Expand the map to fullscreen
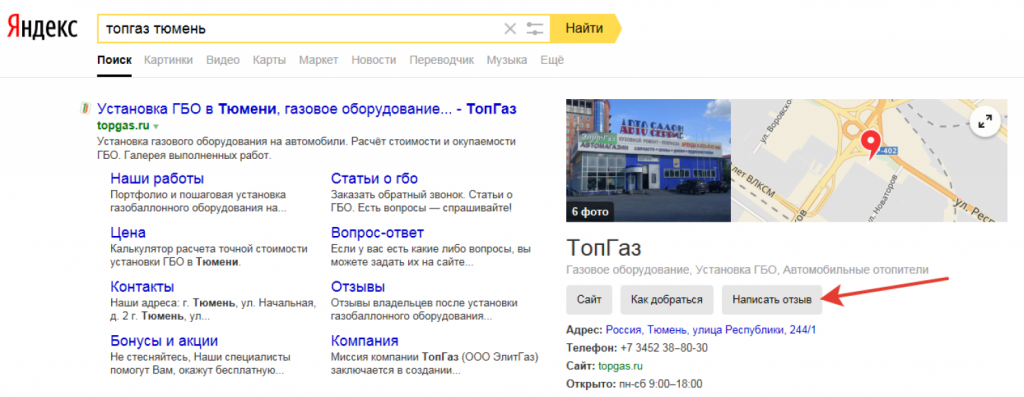The height and width of the screenshot is (397, 1024). [985, 120]
